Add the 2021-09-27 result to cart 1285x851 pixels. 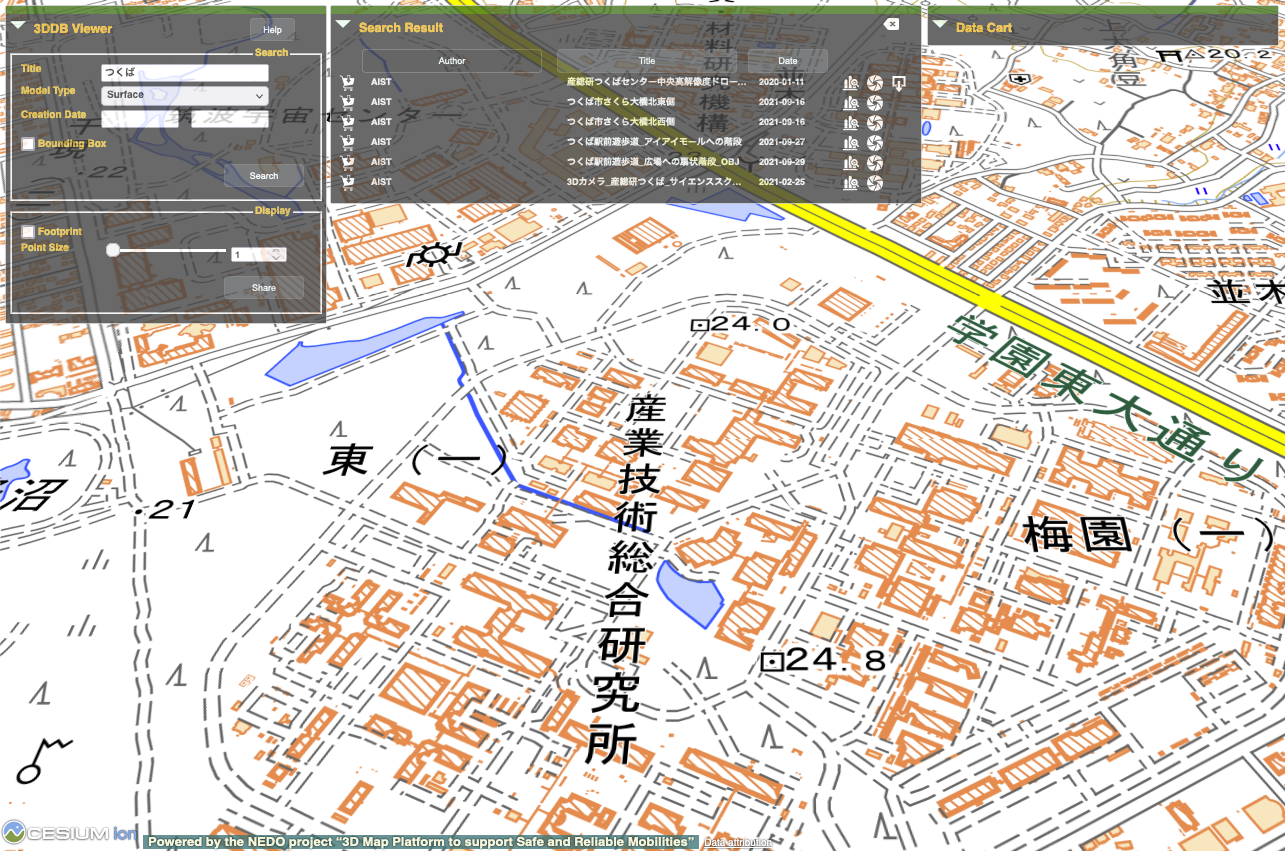(348, 142)
